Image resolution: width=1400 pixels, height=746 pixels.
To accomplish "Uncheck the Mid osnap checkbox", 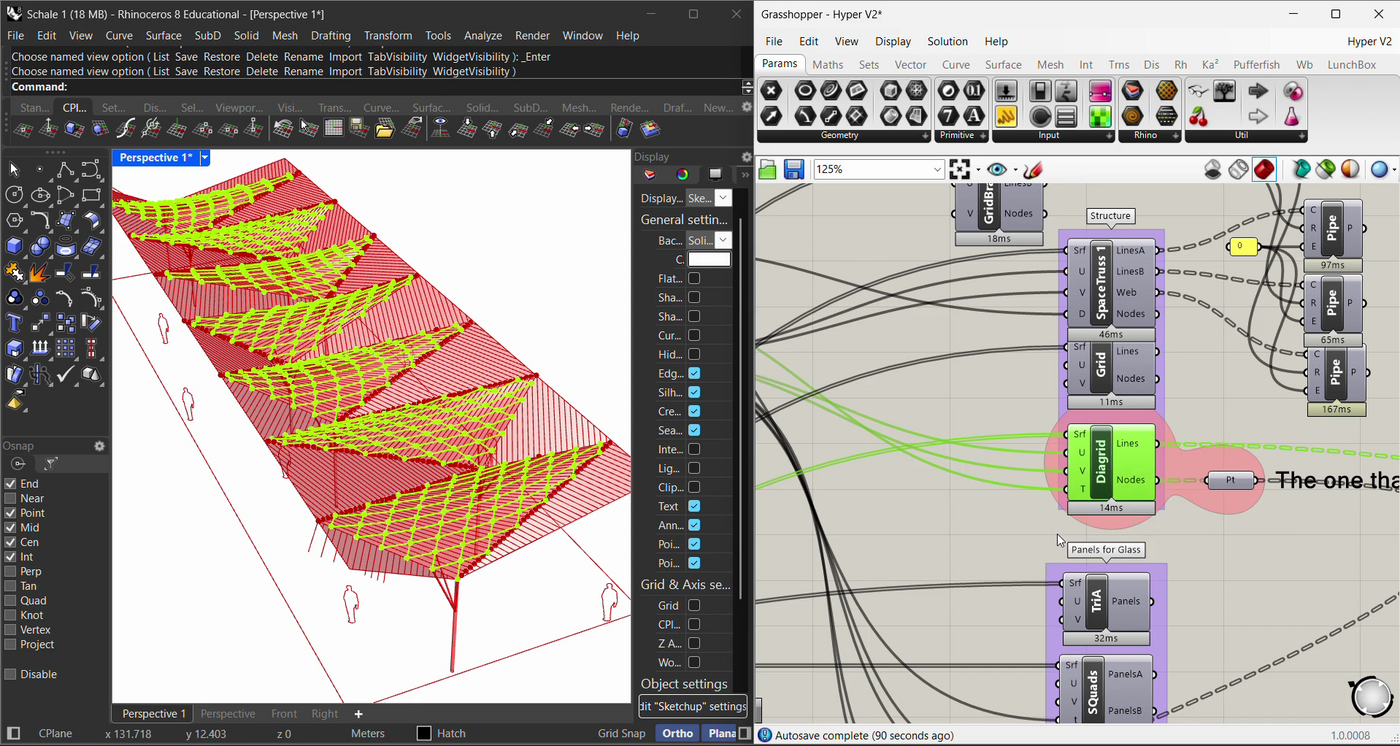I will pyautogui.click(x=11, y=527).
